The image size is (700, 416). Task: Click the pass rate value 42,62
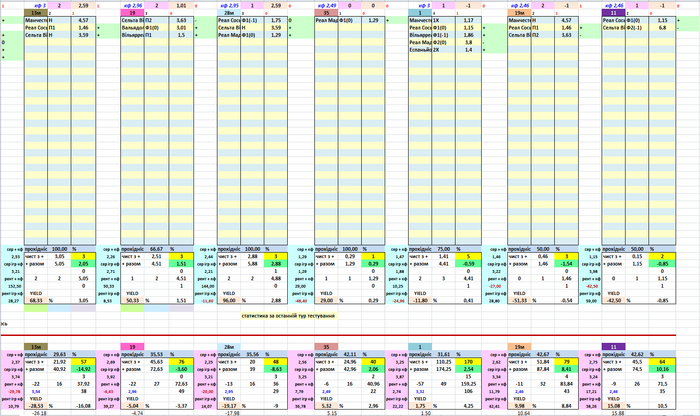click(637, 354)
